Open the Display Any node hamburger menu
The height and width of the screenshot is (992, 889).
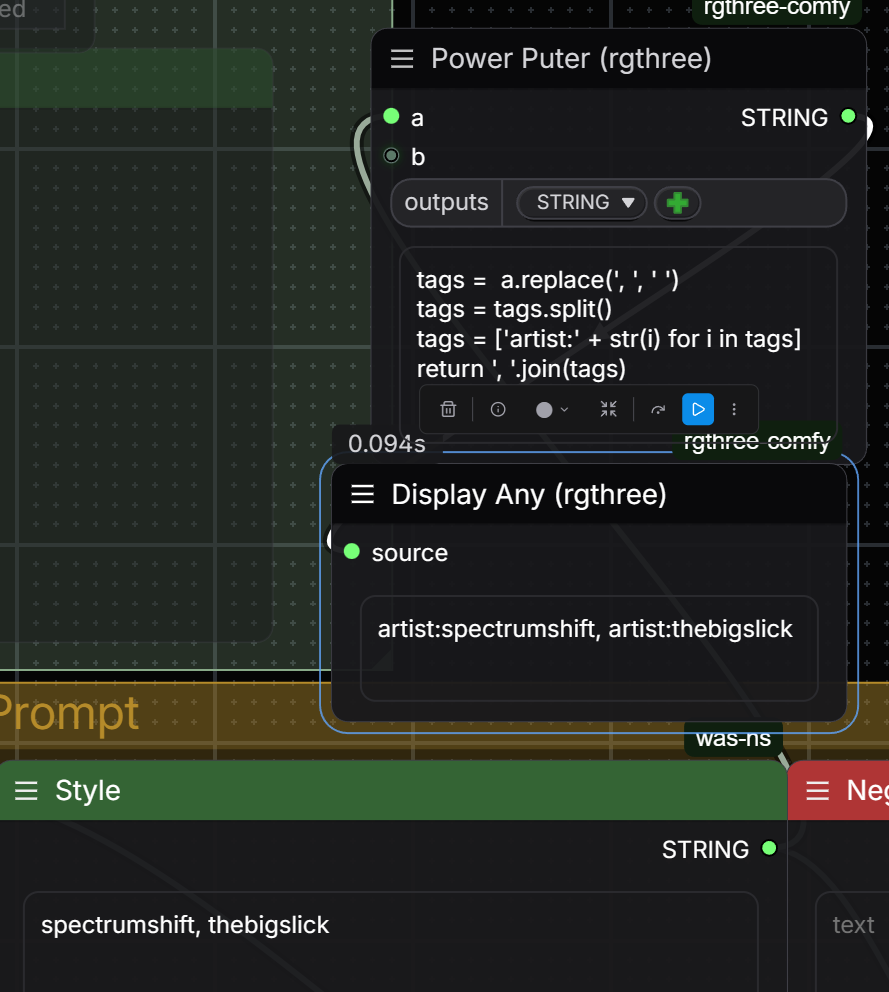click(363, 494)
